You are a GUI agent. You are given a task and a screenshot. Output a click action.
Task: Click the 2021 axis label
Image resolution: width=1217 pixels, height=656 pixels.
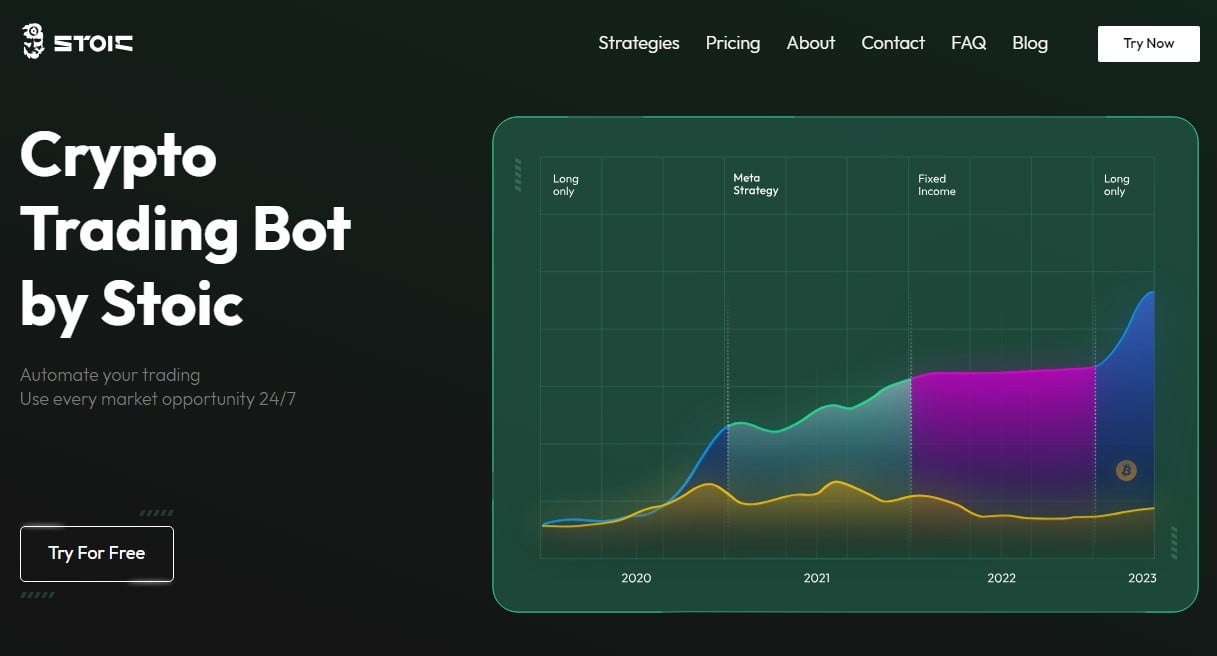click(817, 578)
